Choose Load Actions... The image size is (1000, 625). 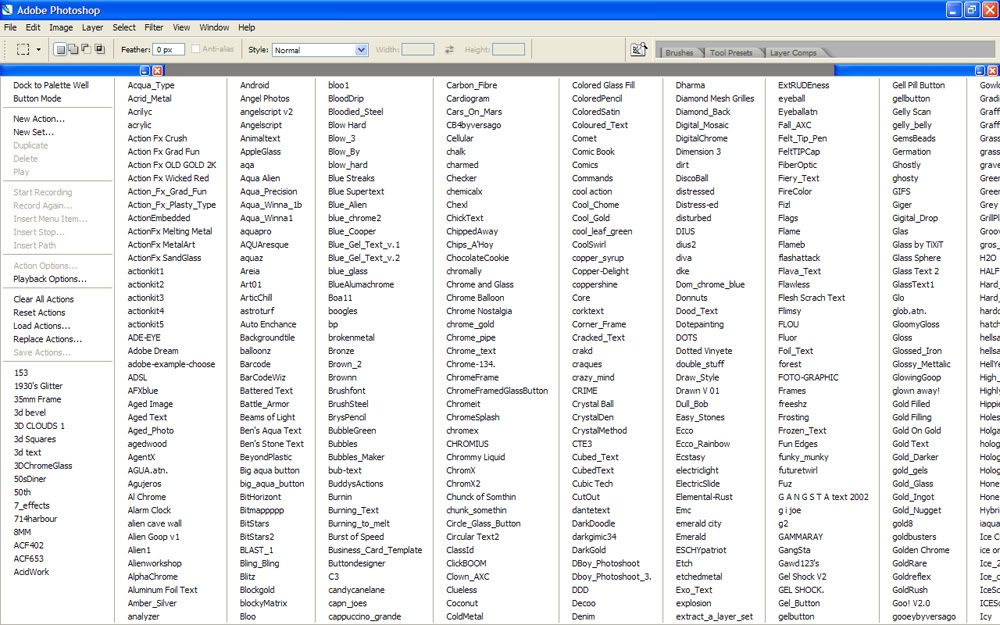42,326
